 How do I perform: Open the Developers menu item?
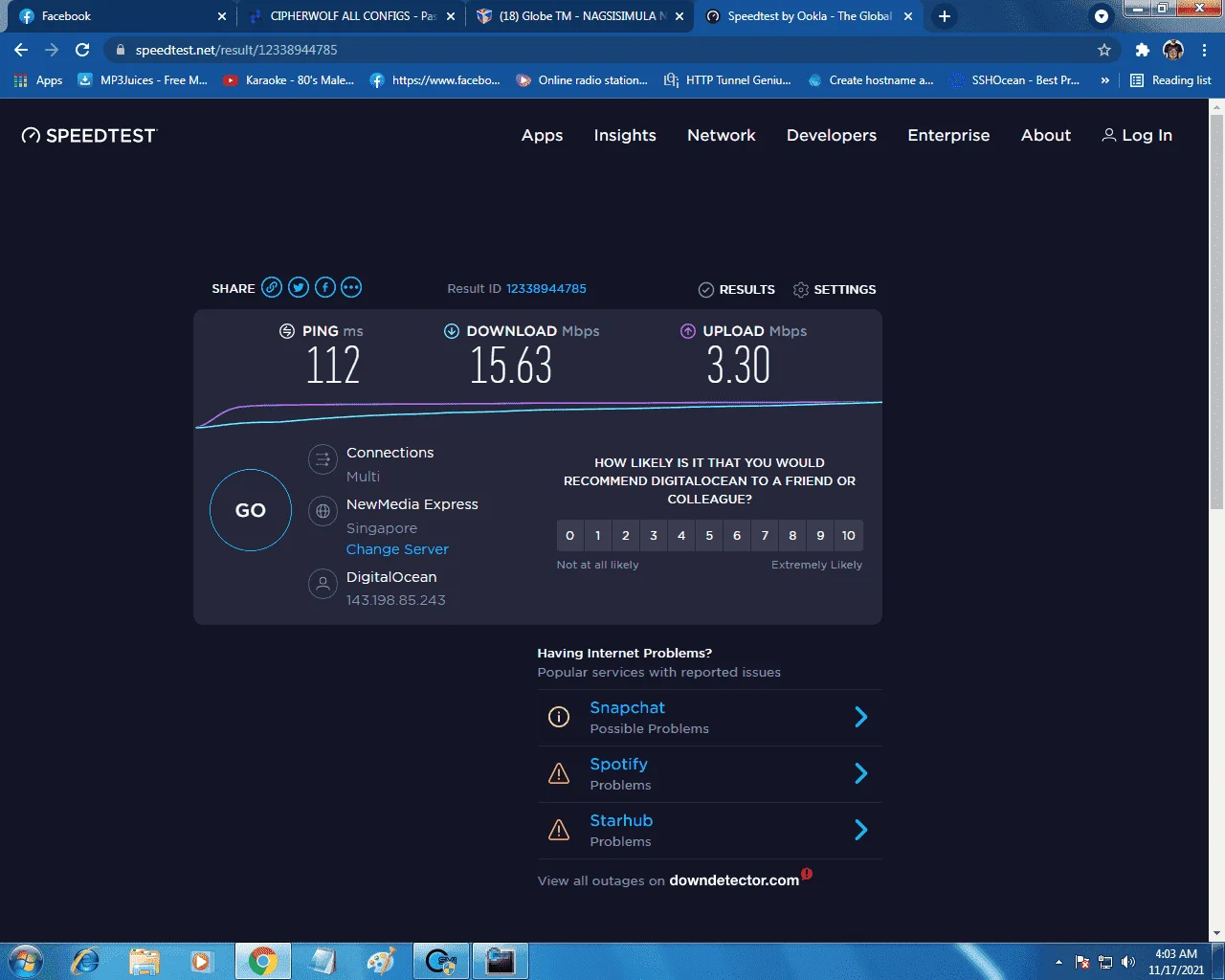tap(832, 136)
